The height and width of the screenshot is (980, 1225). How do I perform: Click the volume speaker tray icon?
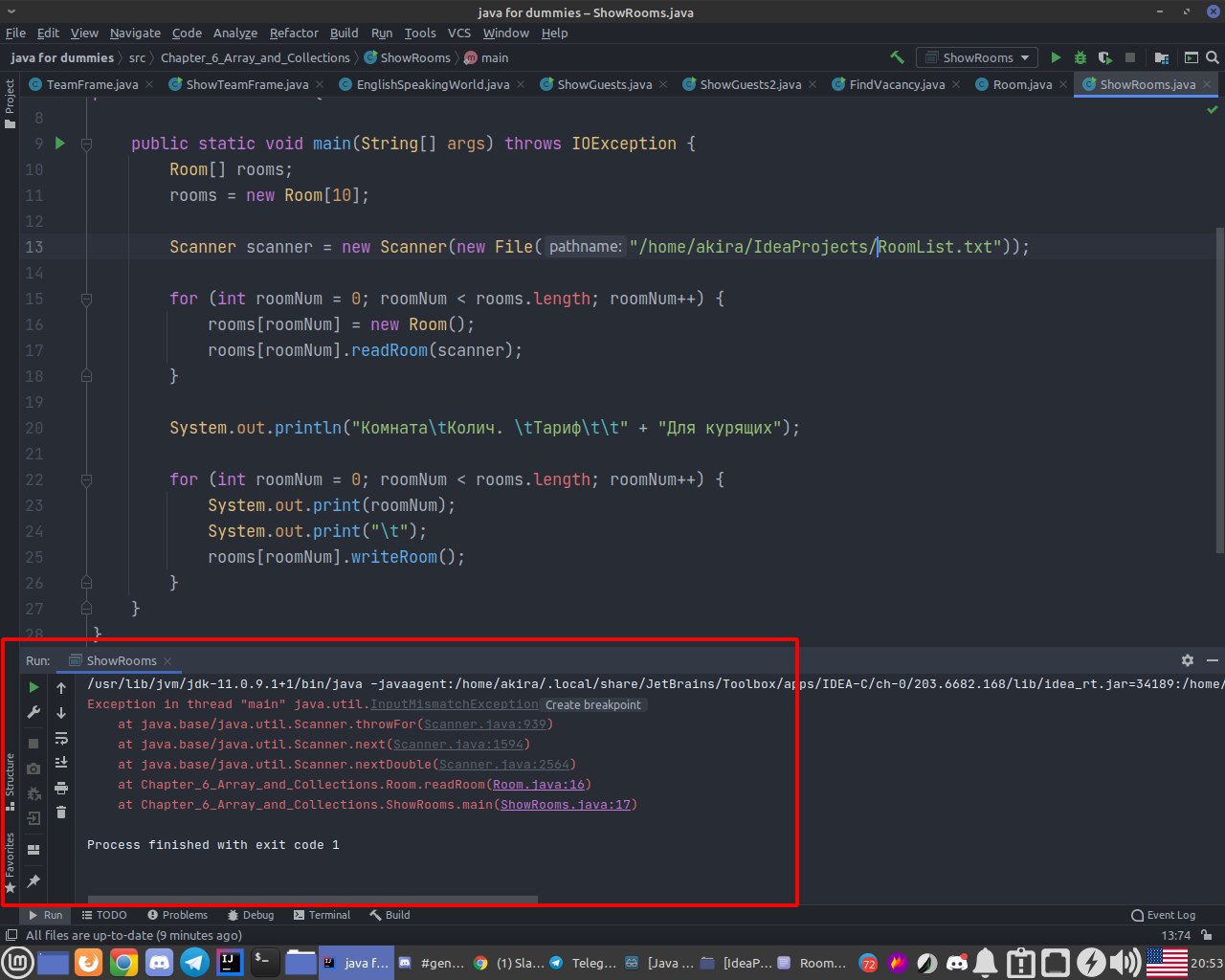[1126, 962]
